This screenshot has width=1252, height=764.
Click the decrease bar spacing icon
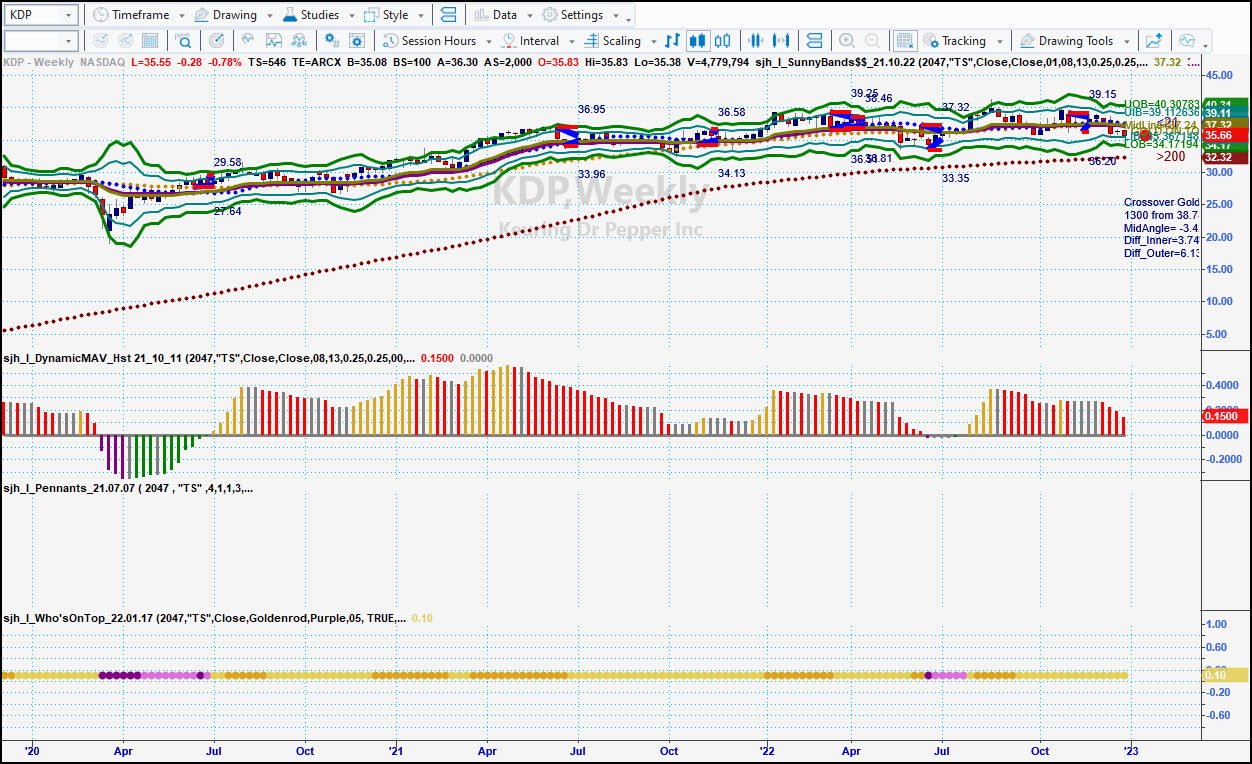click(x=756, y=41)
